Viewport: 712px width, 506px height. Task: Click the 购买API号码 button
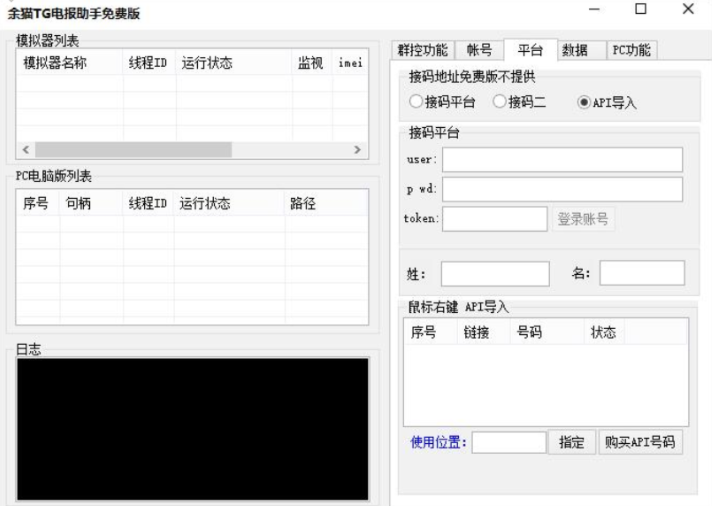(641, 443)
